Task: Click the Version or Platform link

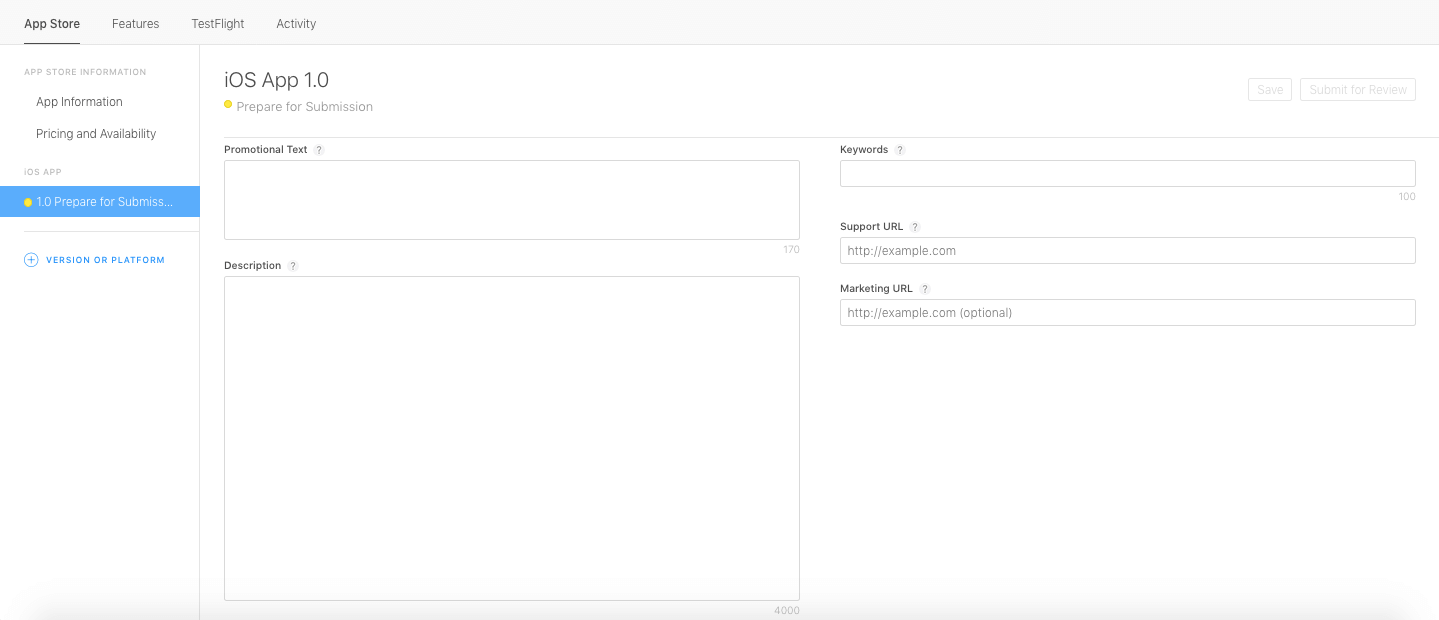Action: [105, 260]
